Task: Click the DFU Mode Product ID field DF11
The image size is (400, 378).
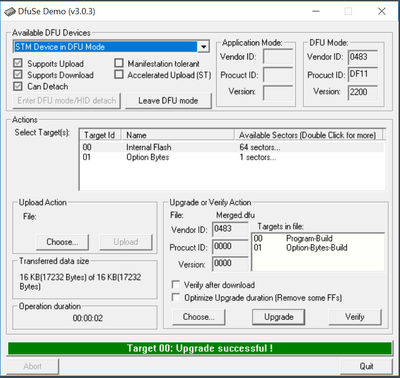Action: click(363, 75)
